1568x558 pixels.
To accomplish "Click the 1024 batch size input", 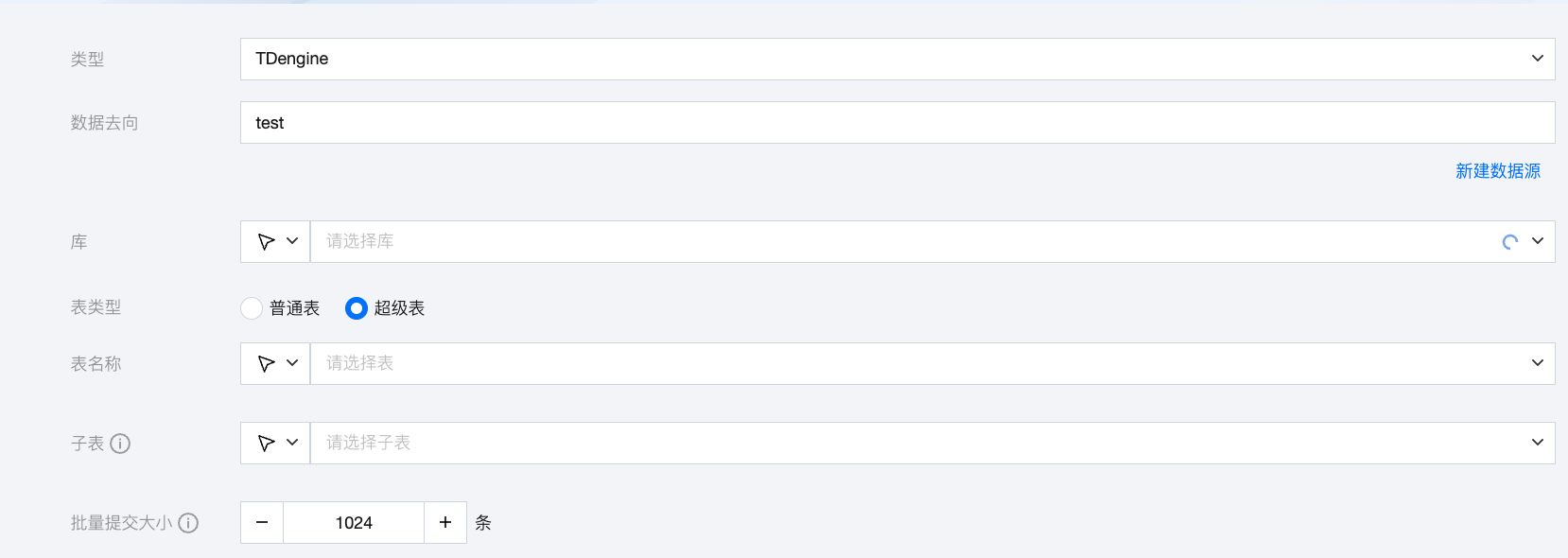I will point(354,523).
